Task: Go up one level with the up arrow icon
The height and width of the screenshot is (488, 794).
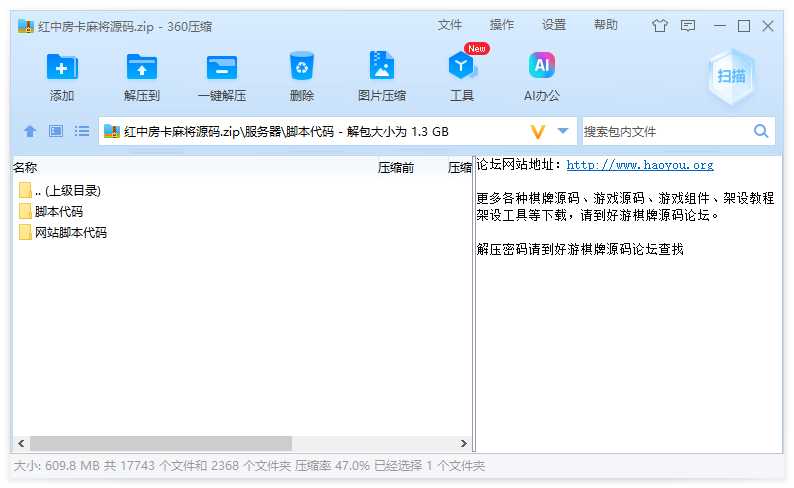Action: (x=30, y=132)
